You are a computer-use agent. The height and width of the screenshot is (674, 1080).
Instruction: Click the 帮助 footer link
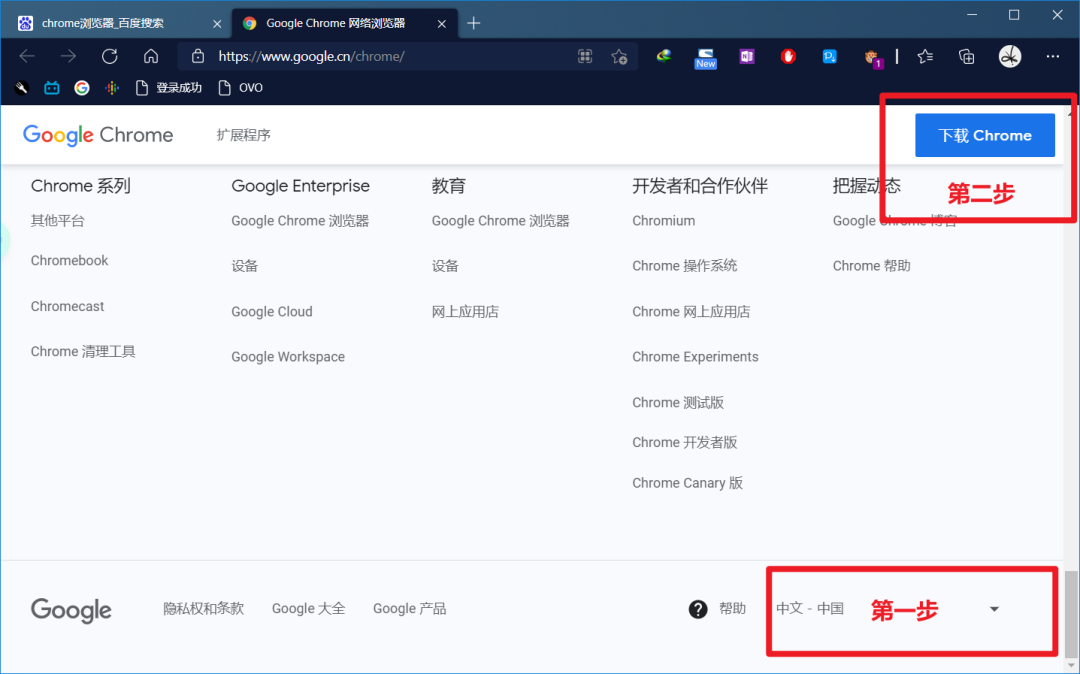732,609
